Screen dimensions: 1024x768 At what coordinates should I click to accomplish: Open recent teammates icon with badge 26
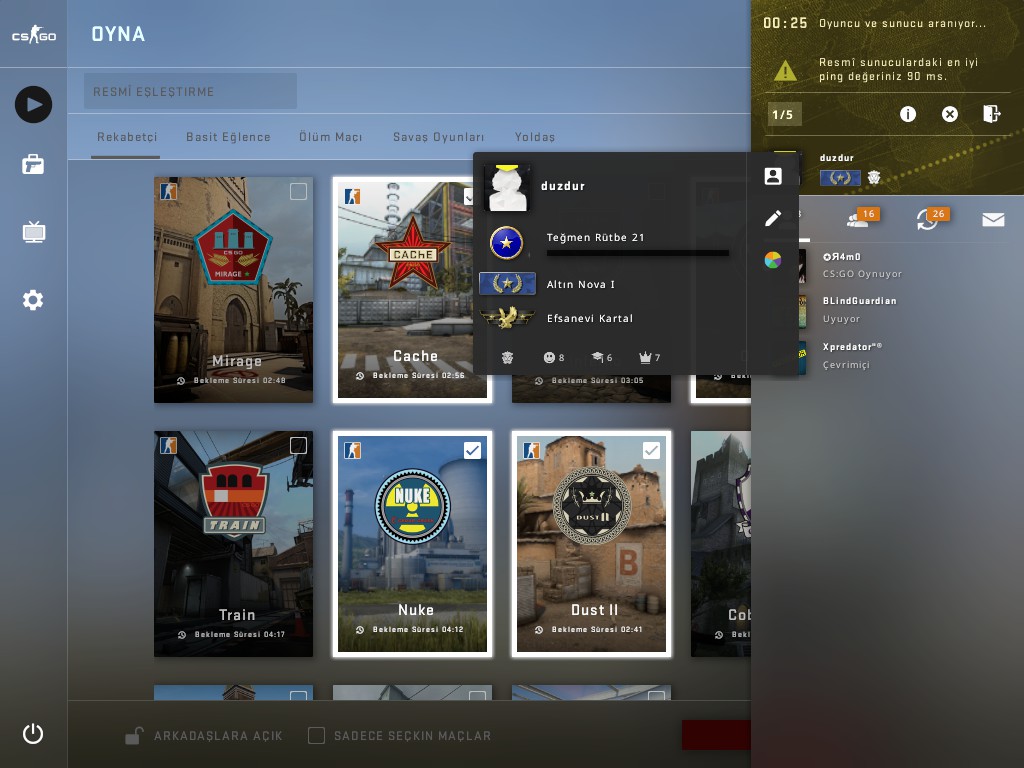click(931, 219)
